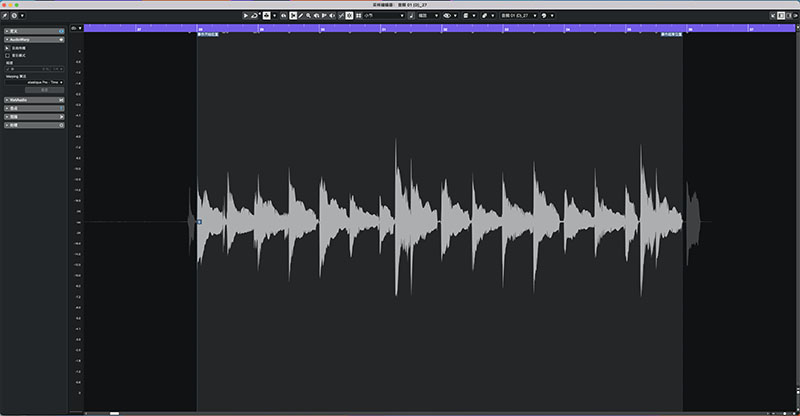The width and height of the screenshot is (800, 416).
Task: Click the undo history icon in toolbar
Action: point(544,16)
